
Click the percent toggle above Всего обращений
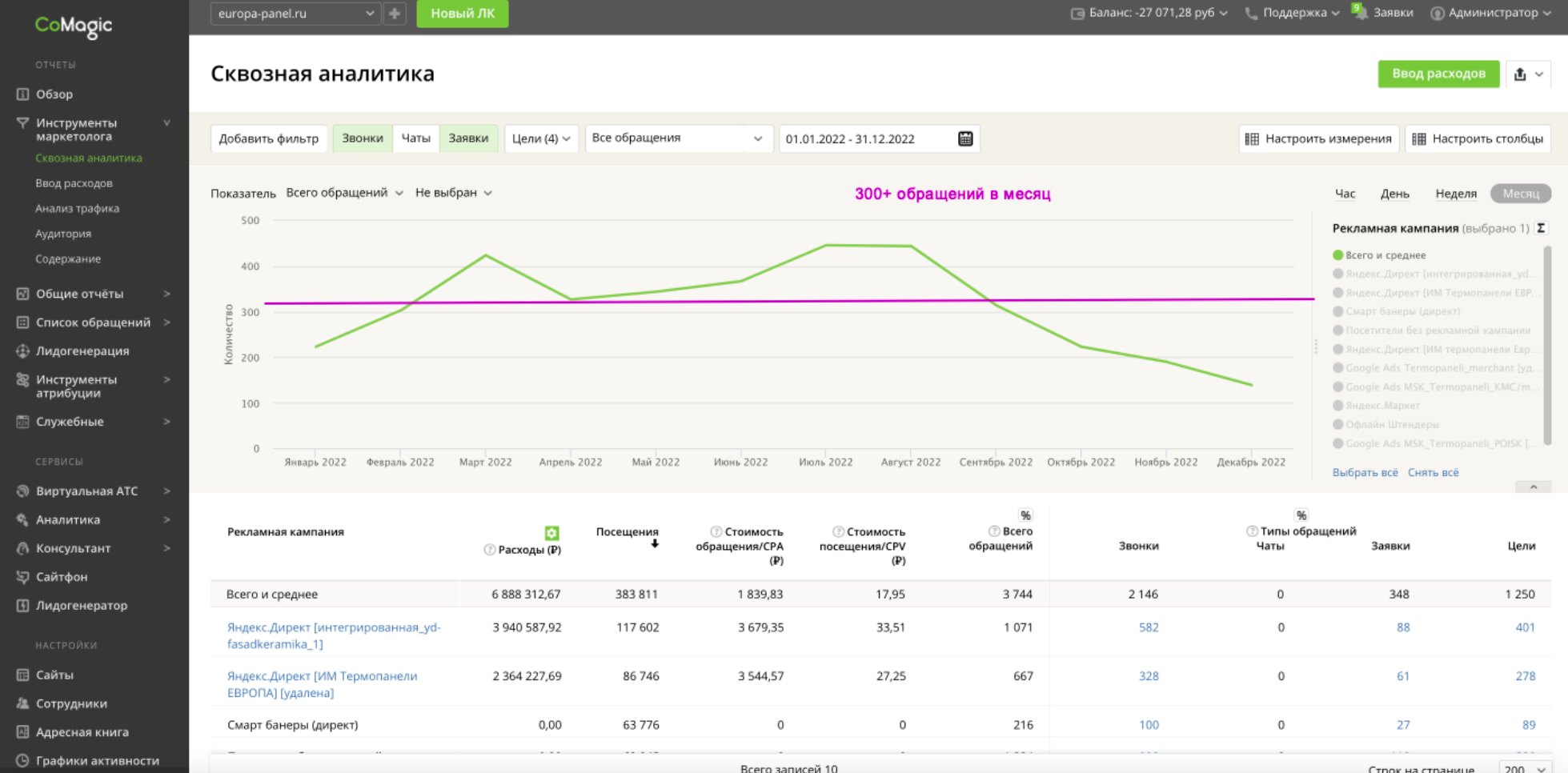(1025, 515)
